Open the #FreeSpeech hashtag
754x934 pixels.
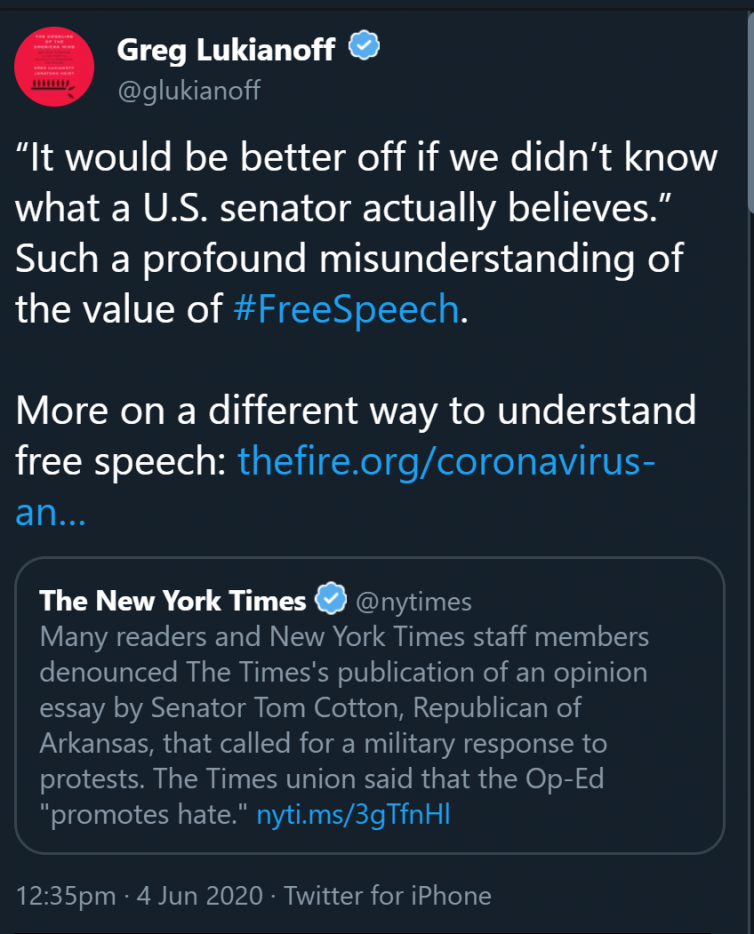click(344, 309)
